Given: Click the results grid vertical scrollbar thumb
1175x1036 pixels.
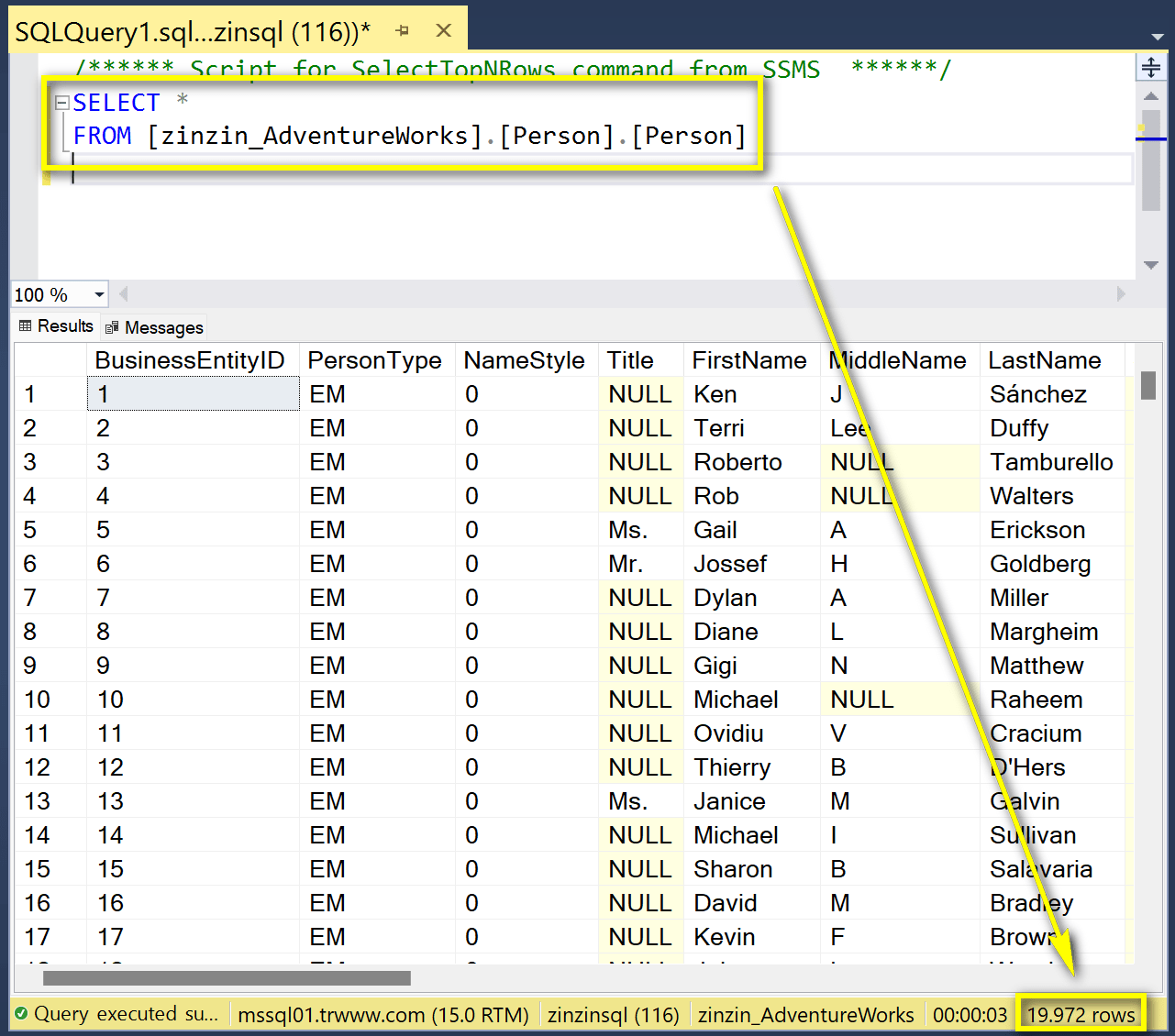Looking at the screenshot, I should [1148, 385].
